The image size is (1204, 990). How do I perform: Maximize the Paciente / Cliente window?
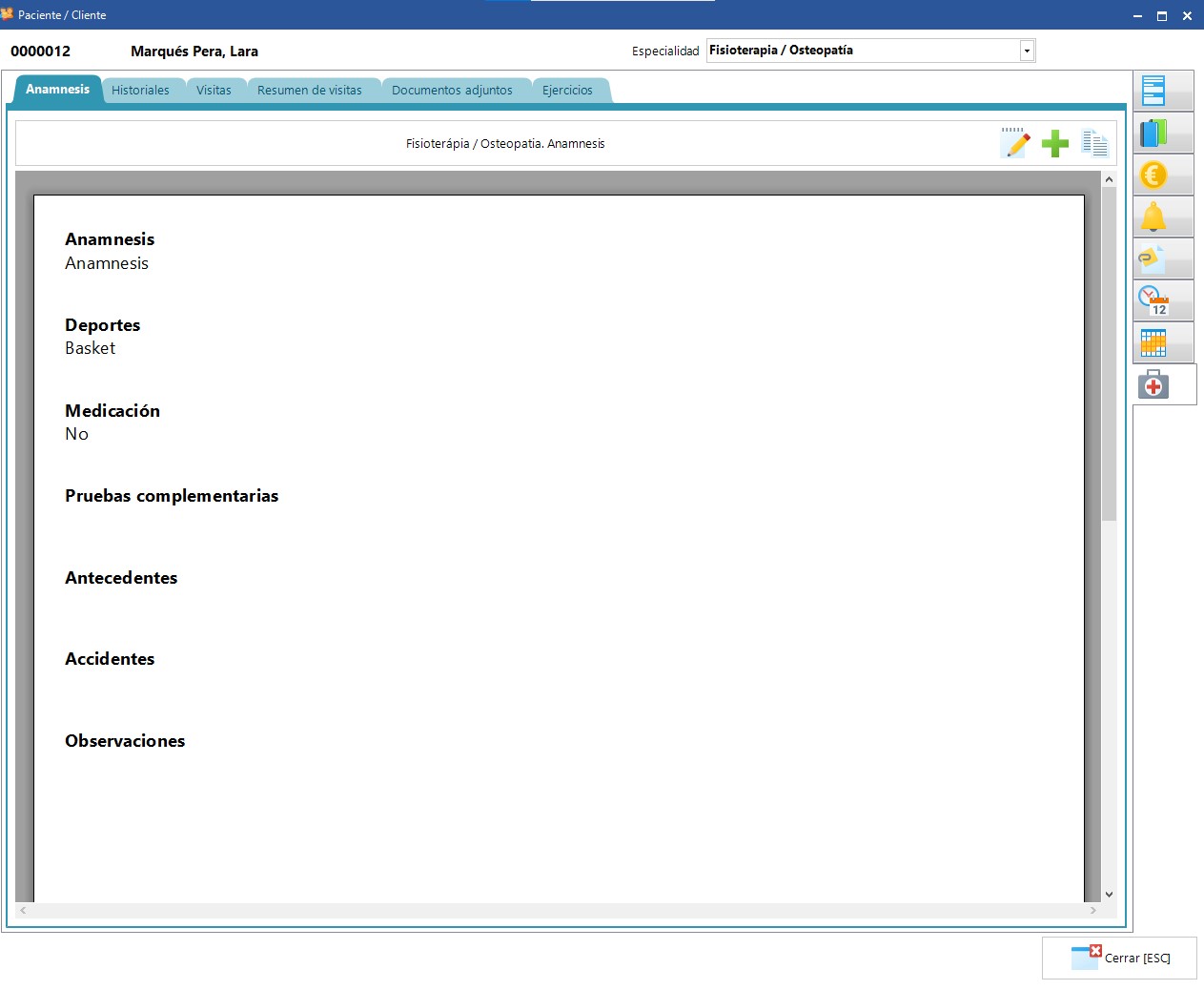tap(1162, 15)
